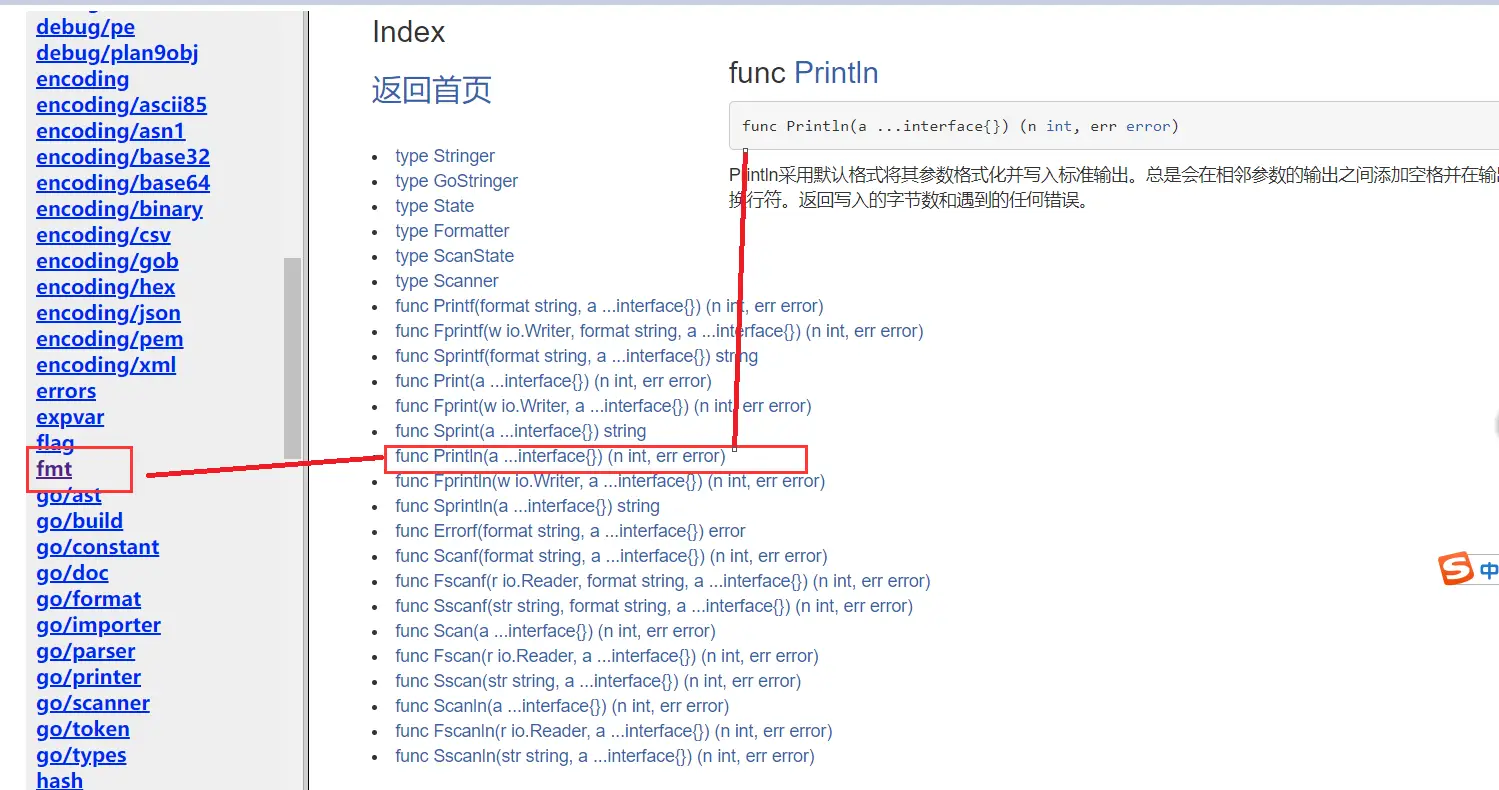Open func Errorf index entry
Image resolution: width=1499 pixels, height=790 pixels.
click(x=570, y=531)
